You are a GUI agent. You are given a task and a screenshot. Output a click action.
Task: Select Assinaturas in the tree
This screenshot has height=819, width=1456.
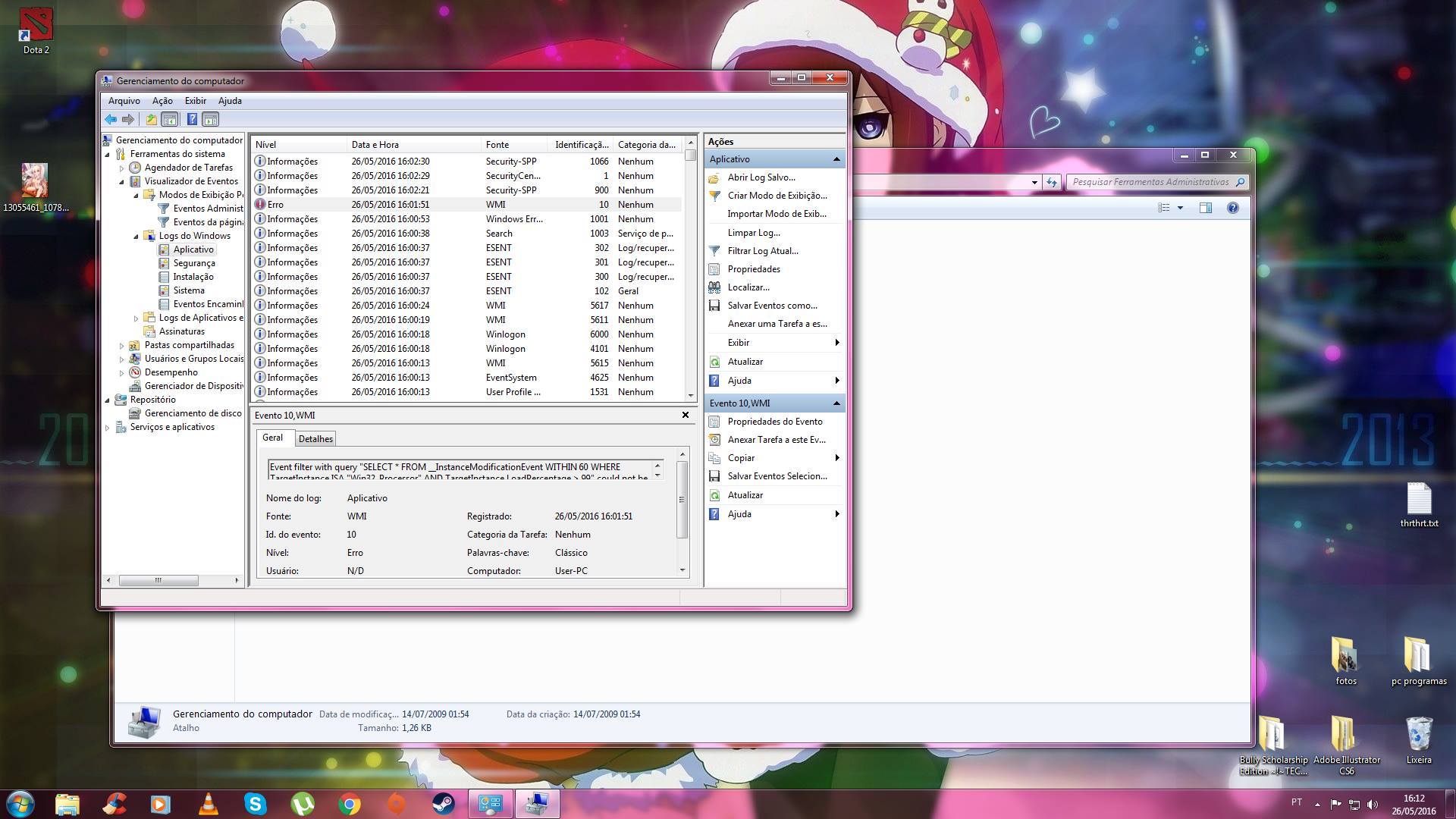pyautogui.click(x=182, y=331)
